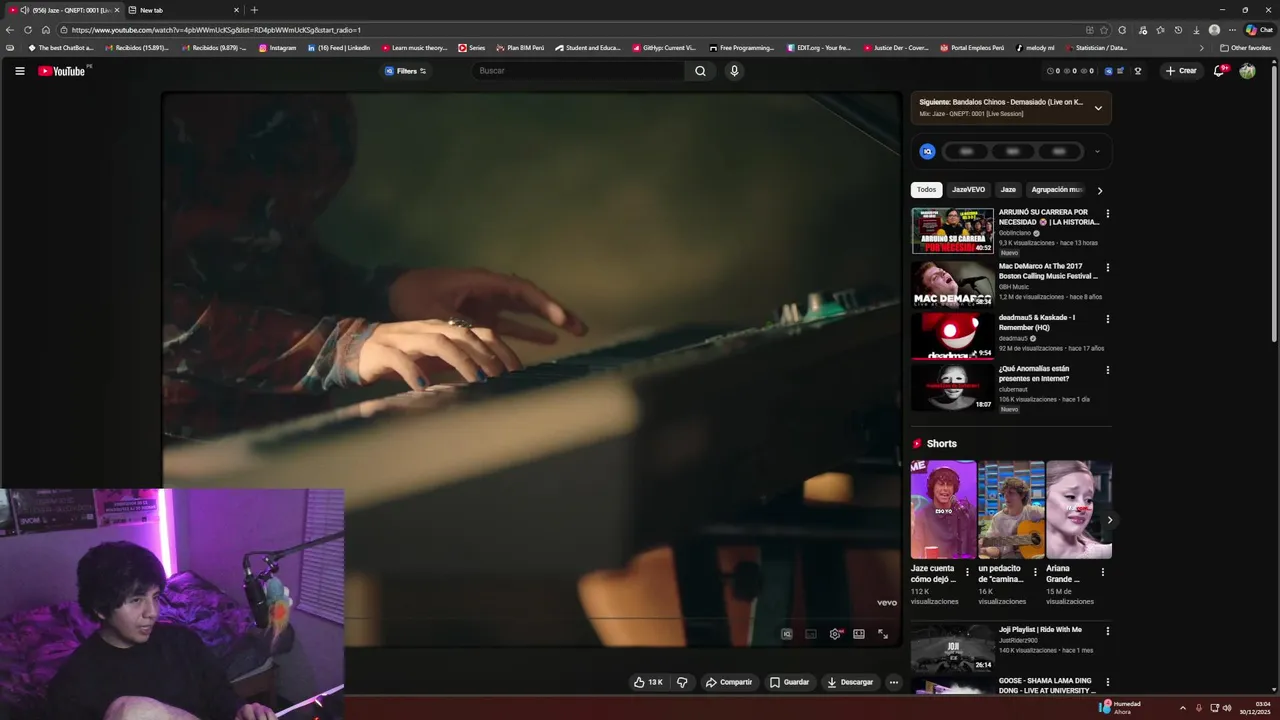Open GOOSE SHAMA LAMA DING DONG video title
The image size is (1280, 720).
(x=1047, y=686)
